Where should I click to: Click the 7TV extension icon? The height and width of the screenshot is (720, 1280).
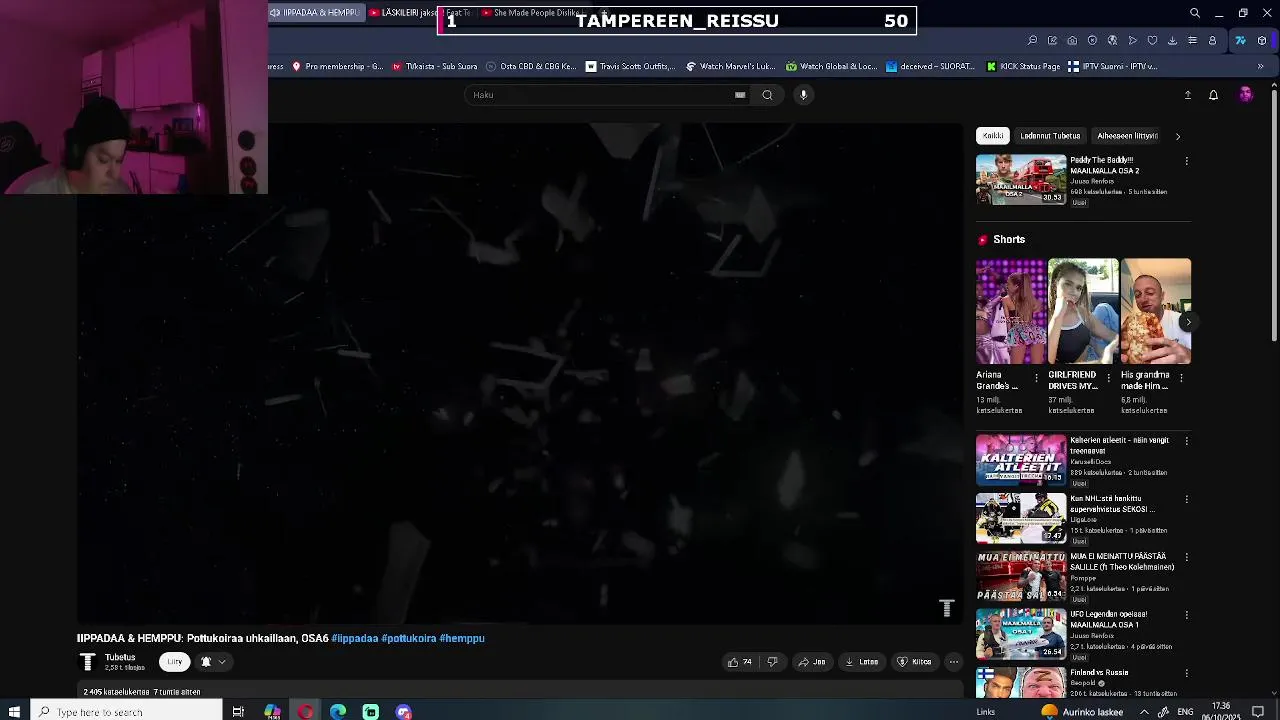point(1240,41)
